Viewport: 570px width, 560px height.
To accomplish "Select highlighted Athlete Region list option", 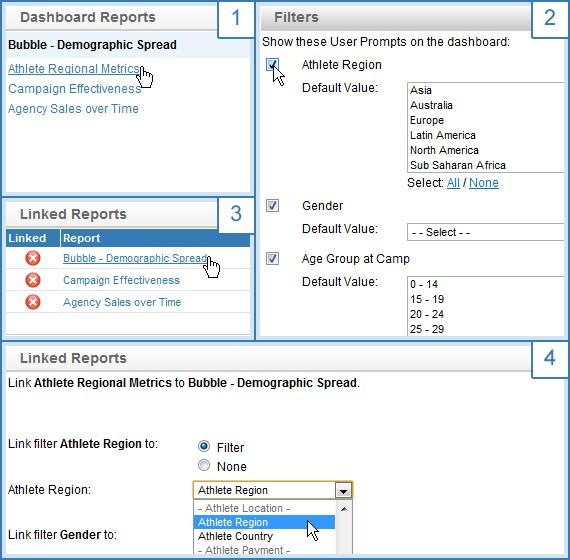I will click(264, 522).
